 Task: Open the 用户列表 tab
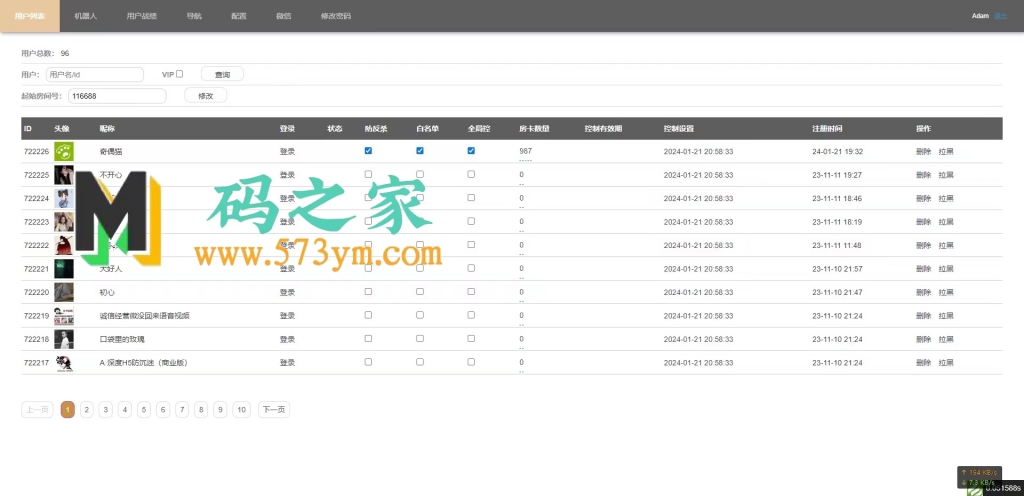pyautogui.click(x=30, y=16)
